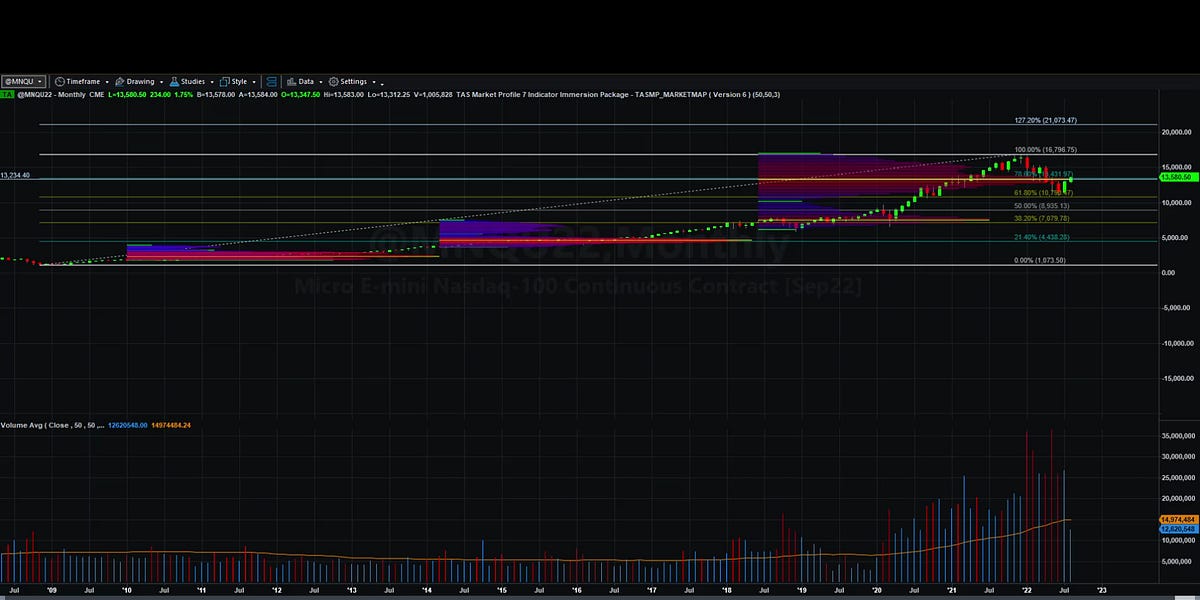Viewport: 1200px width, 600px height.
Task: Click the green TA study badge
Action: 6,93
